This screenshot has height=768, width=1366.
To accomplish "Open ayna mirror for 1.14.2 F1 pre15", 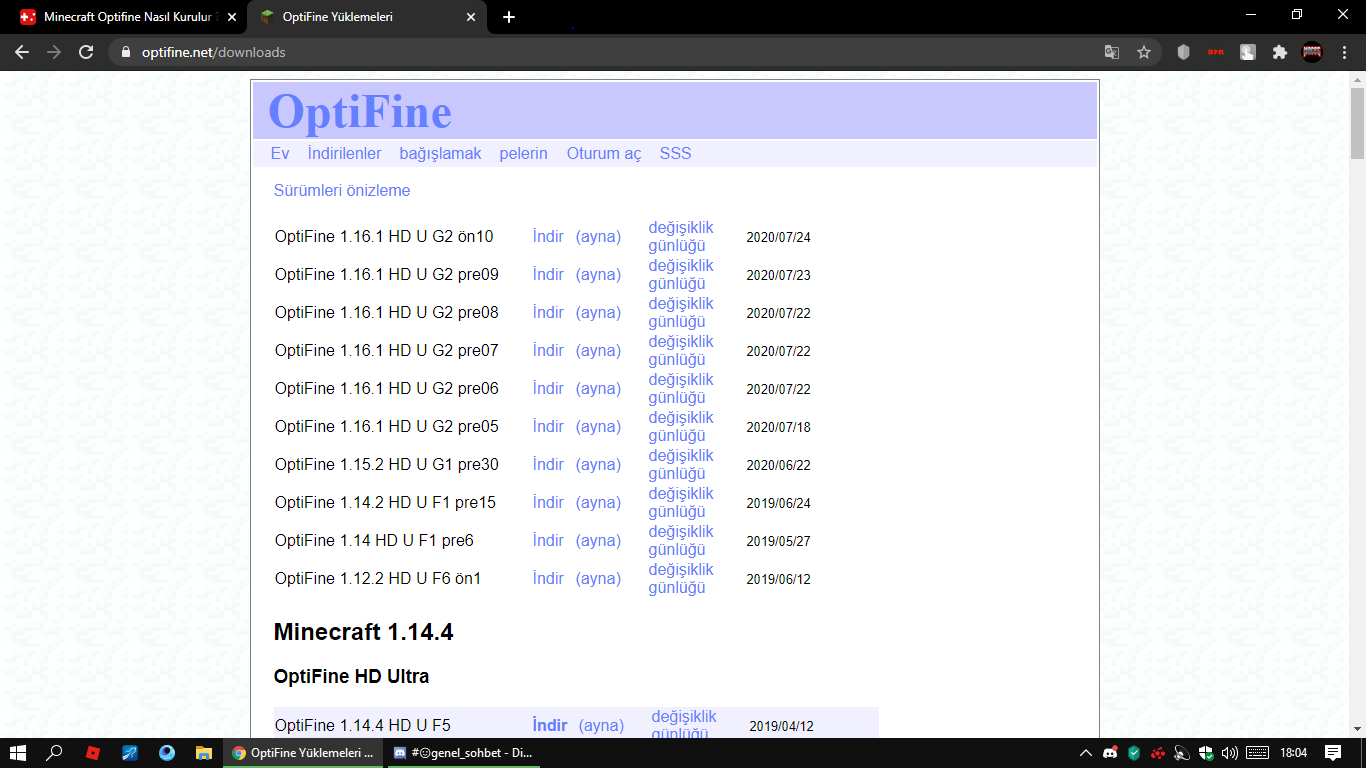I will coord(598,503).
